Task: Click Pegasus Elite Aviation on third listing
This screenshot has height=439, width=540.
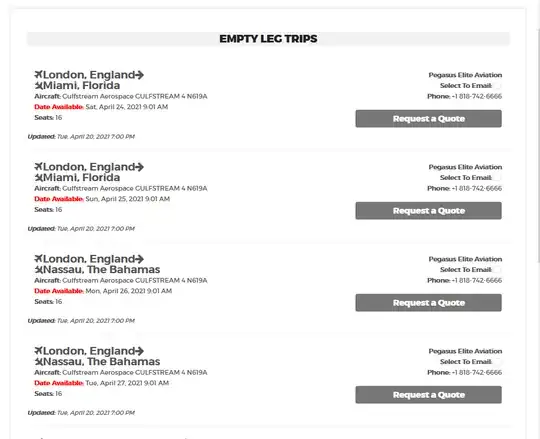Action: tap(465, 259)
